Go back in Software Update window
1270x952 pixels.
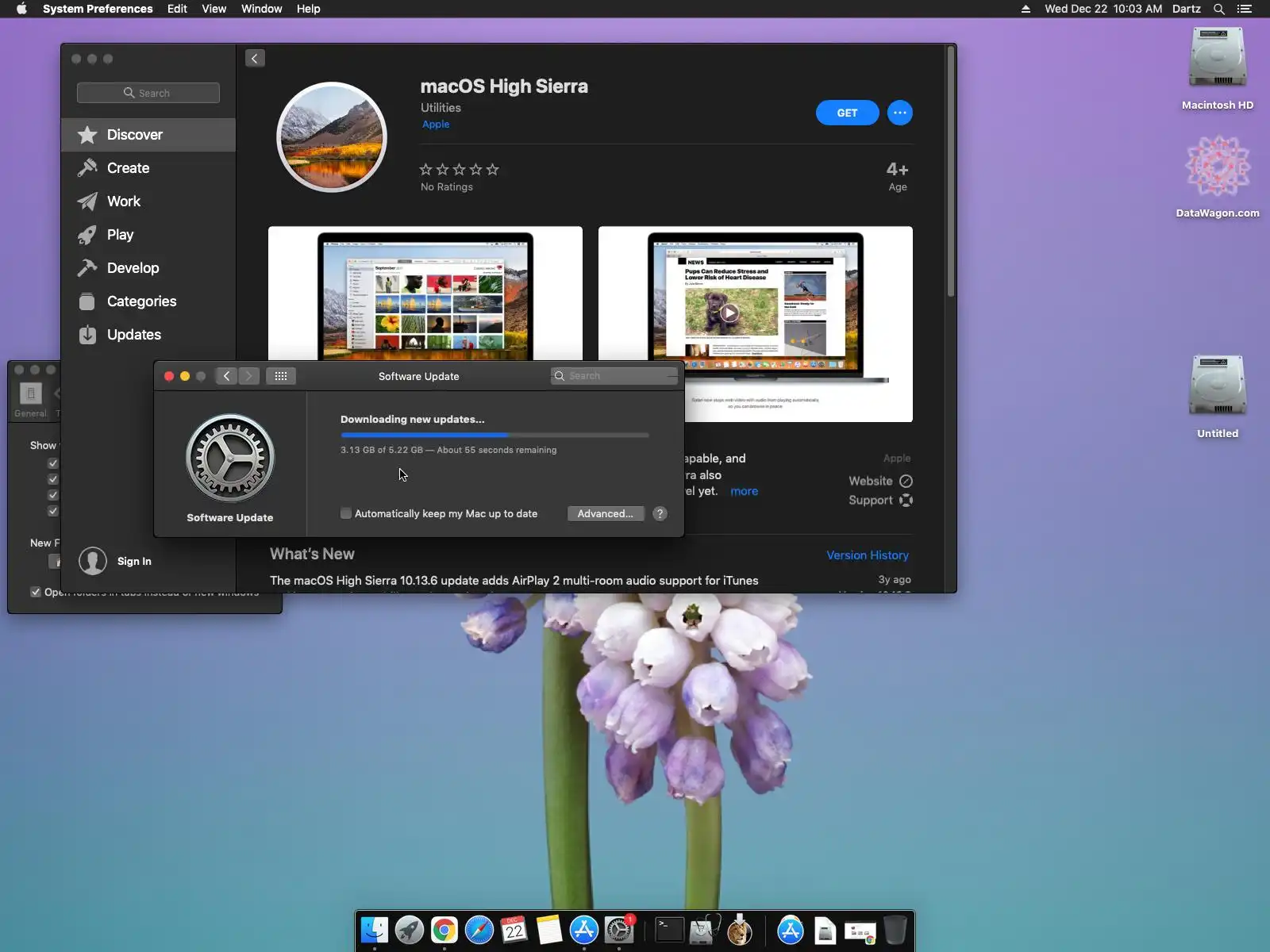(226, 376)
